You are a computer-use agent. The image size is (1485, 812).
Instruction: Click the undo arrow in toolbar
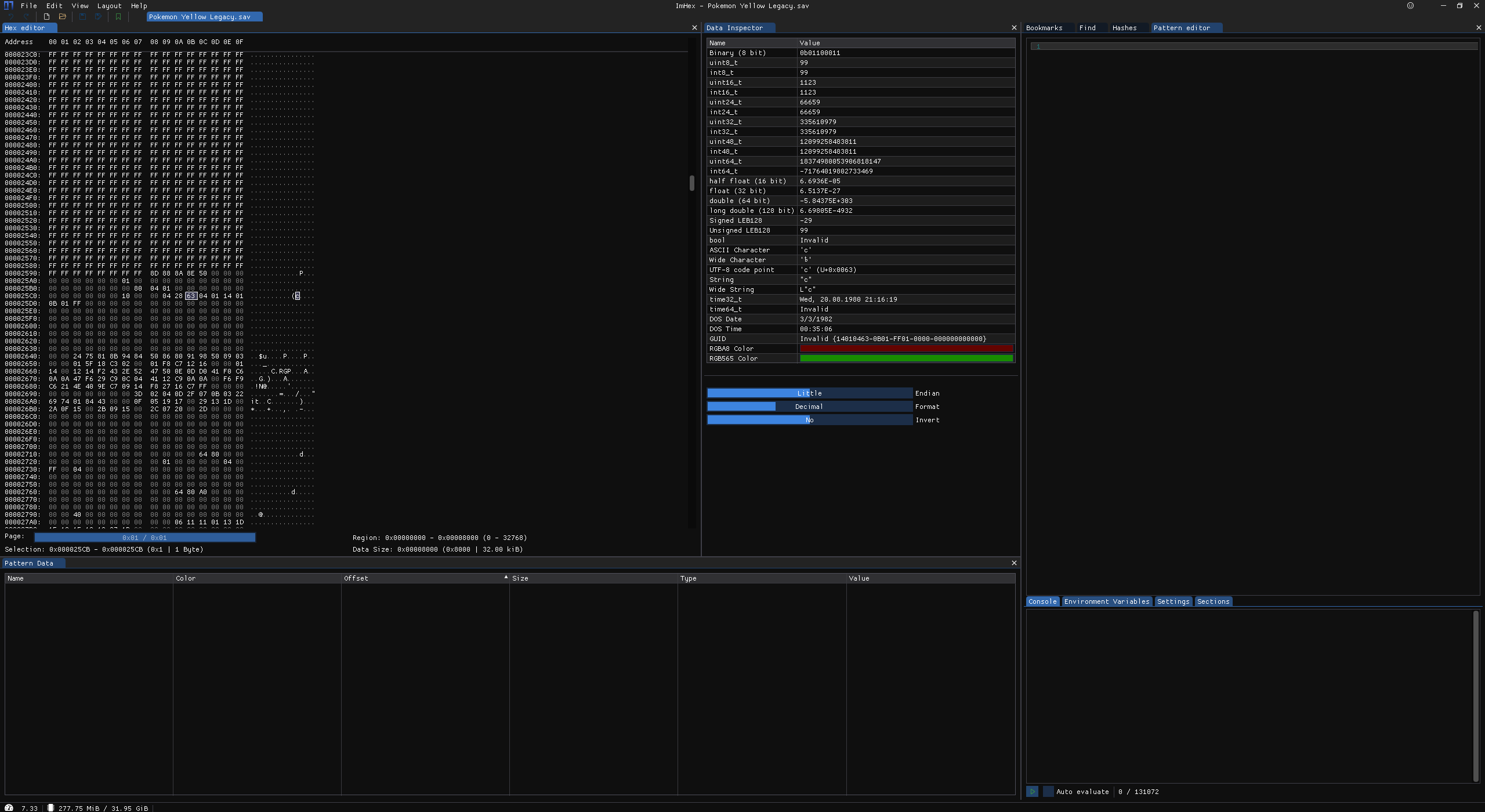(10, 17)
